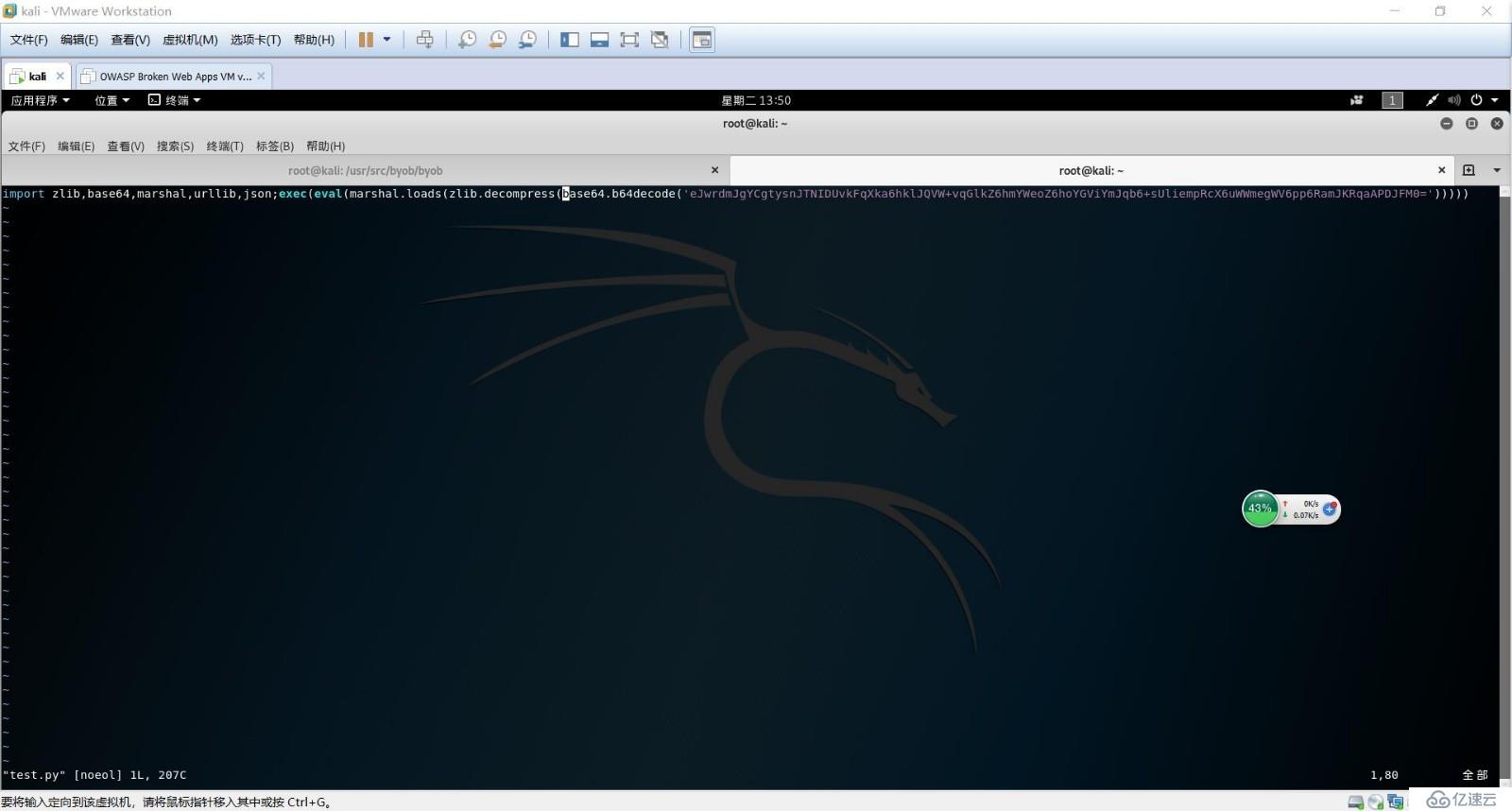Click 'zlib.decompress' in the code line
The height and width of the screenshot is (811, 1512).
pos(502,194)
